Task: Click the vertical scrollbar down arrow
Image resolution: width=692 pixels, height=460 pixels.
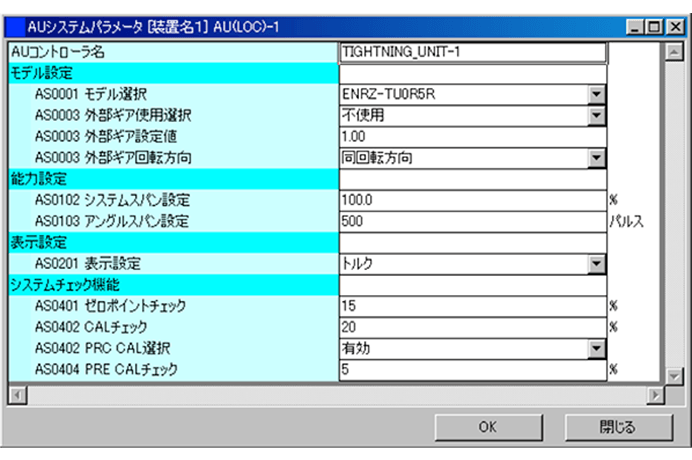Action: (x=675, y=372)
